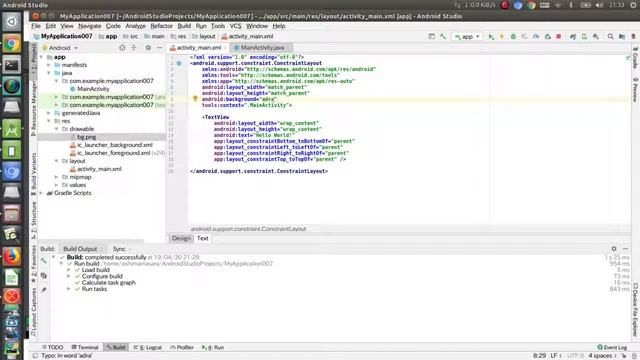Select the activity_main.xml editor tab
Viewport: 640px width, 360px height.
[x=198, y=48]
